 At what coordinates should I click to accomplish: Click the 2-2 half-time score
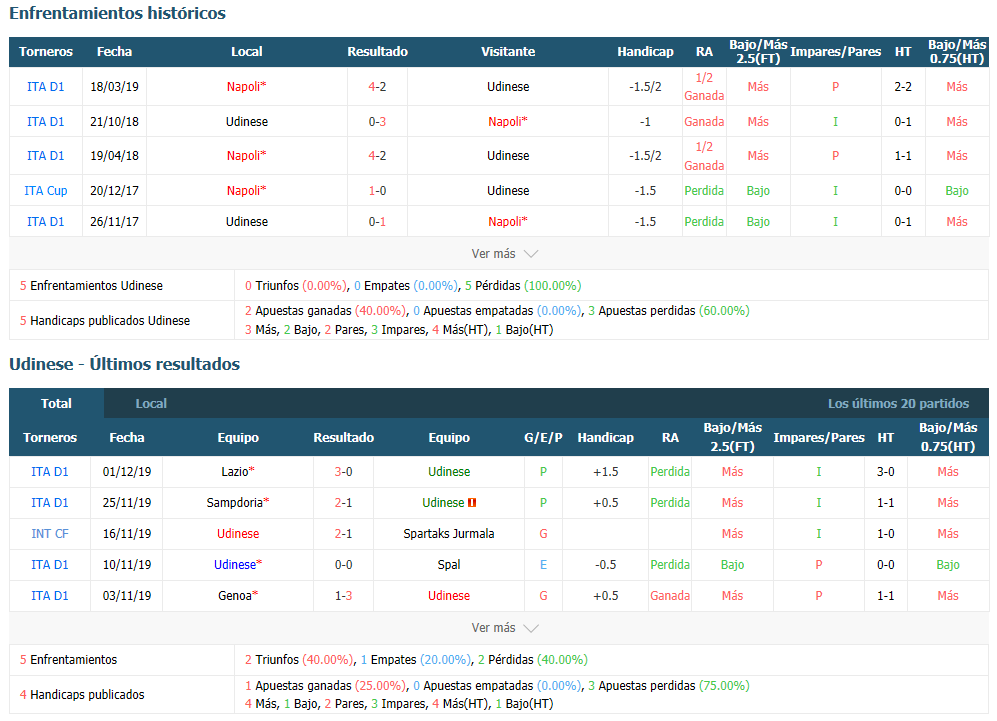point(903,86)
